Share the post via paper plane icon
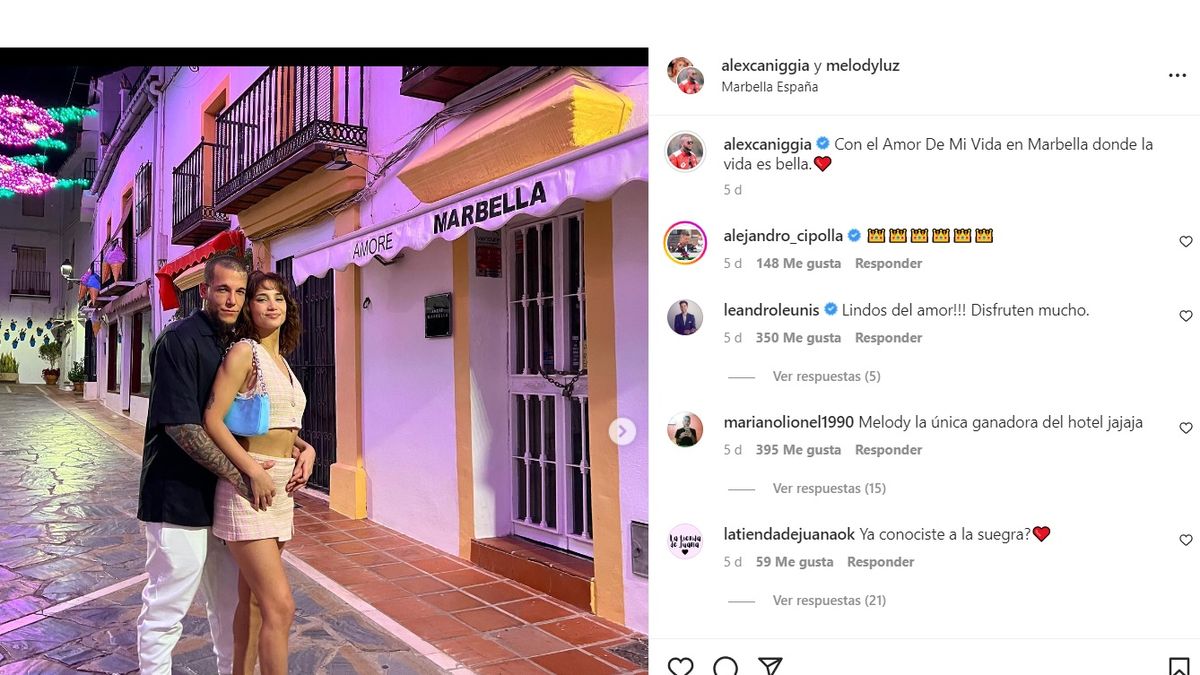This screenshot has width=1200, height=675. (x=770, y=667)
